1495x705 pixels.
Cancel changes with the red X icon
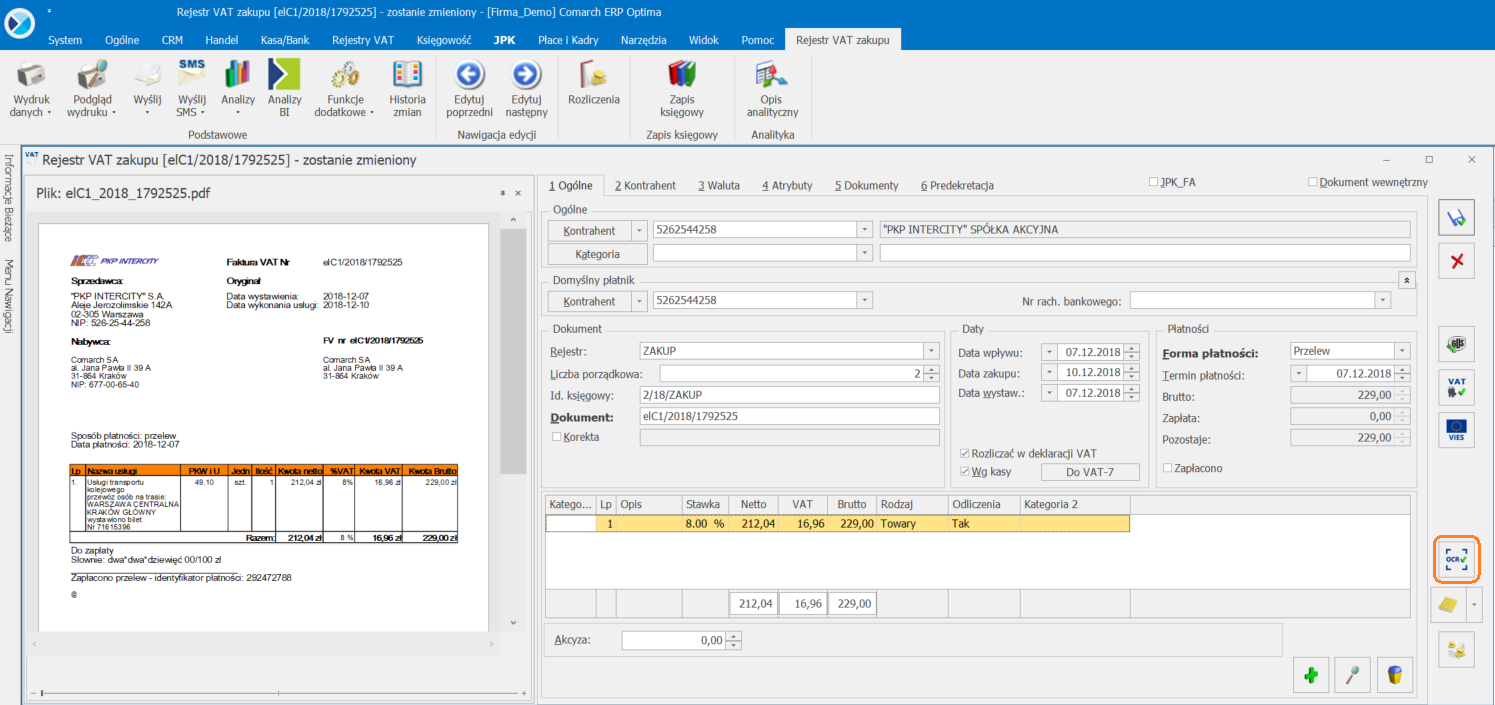click(1457, 261)
